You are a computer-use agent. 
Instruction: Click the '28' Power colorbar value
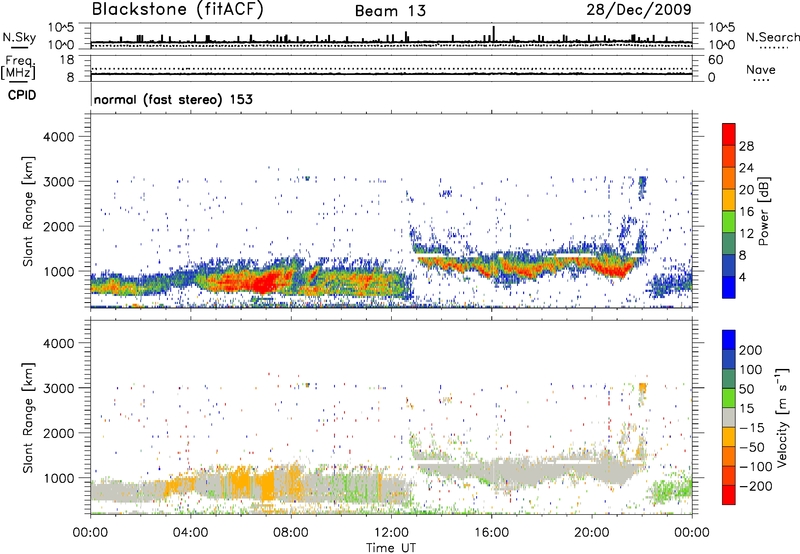click(x=746, y=146)
